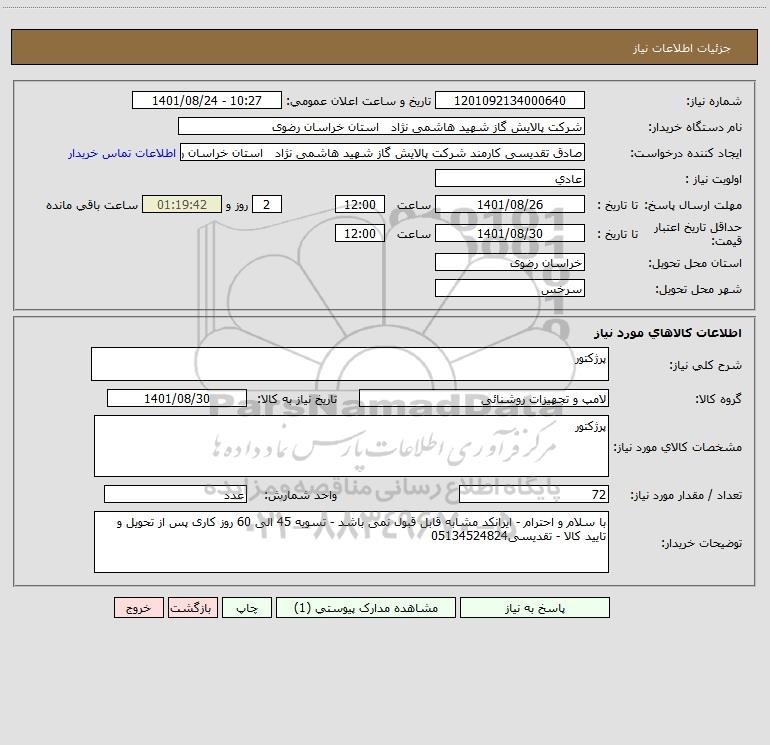Click the goods need date 1401/08/30 field
Image resolution: width=770 pixels, height=745 pixels.
(177, 398)
